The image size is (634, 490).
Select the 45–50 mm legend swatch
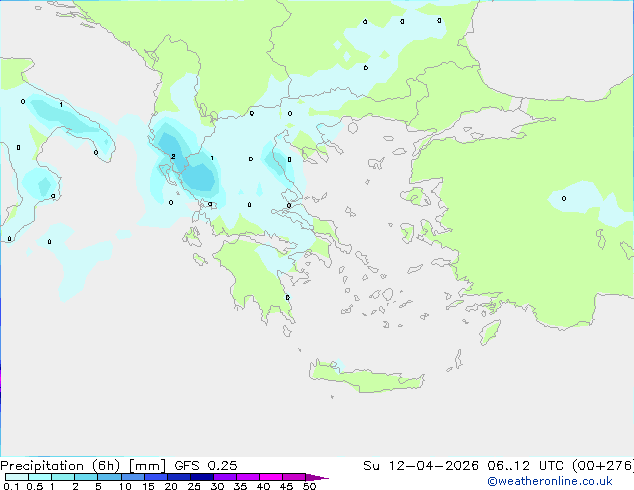[294, 477]
